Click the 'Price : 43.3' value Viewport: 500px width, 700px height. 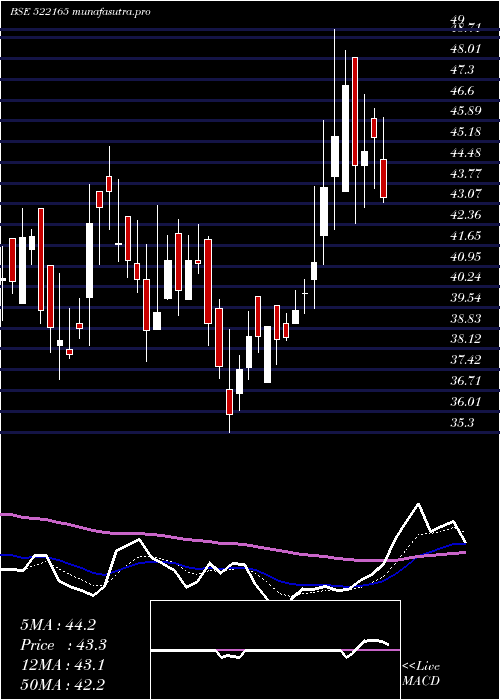point(63,645)
